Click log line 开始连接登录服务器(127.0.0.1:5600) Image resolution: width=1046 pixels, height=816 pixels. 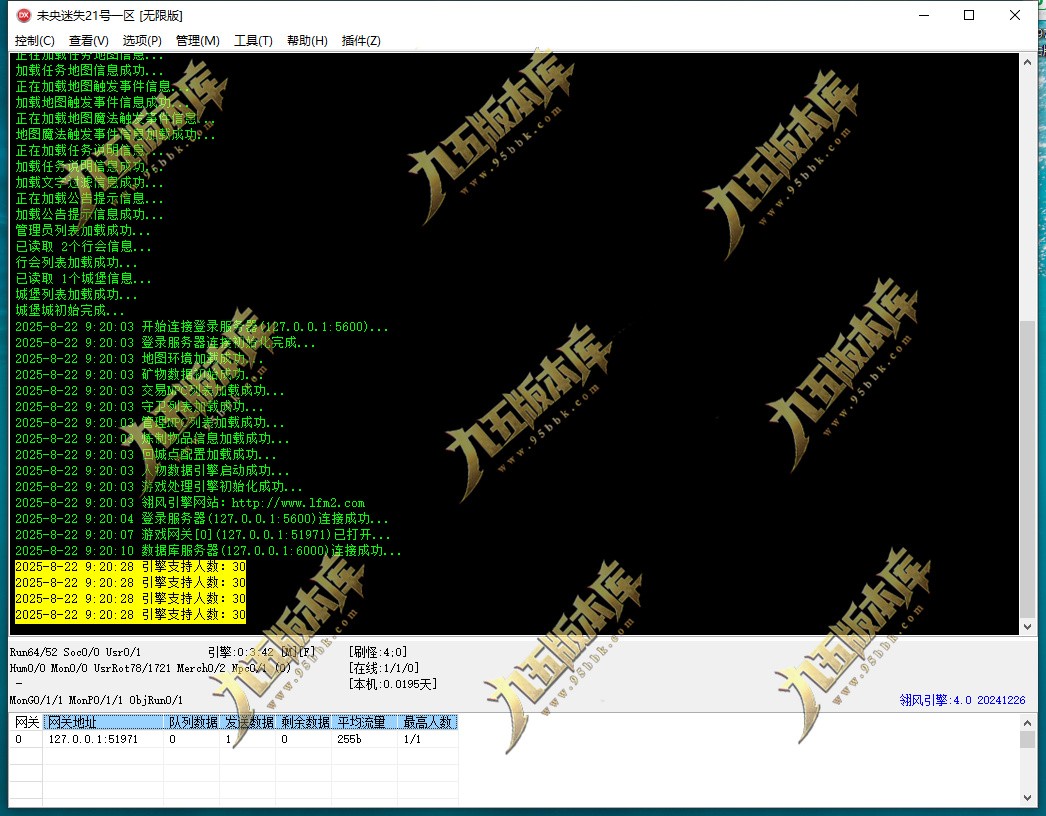pyautogui.click(x=201, y=326)
